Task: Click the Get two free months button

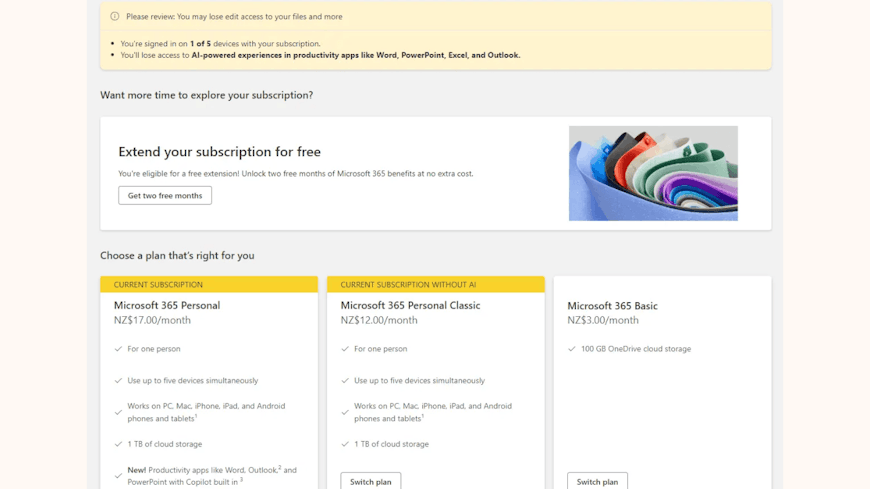Action: pos(165,195)
